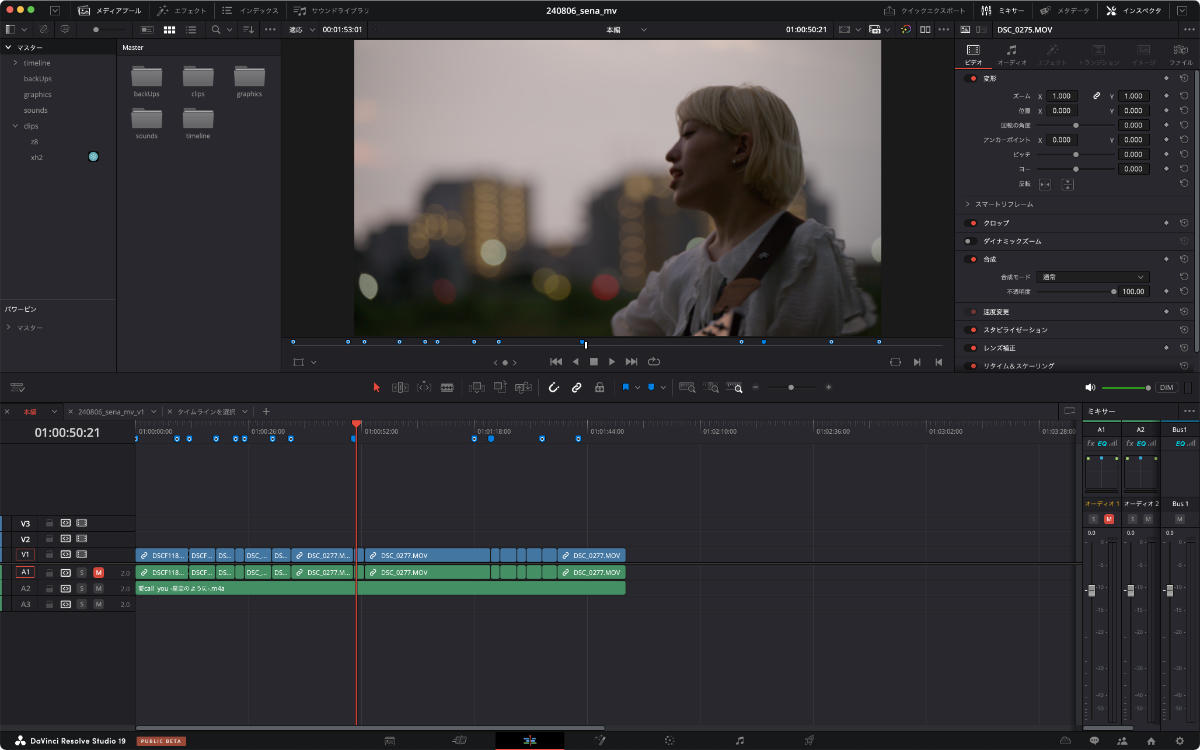Stop playback in the viewer
The height and width of the screenshot is (750, 1200).
pyautogui.click(x=593, y=361)
